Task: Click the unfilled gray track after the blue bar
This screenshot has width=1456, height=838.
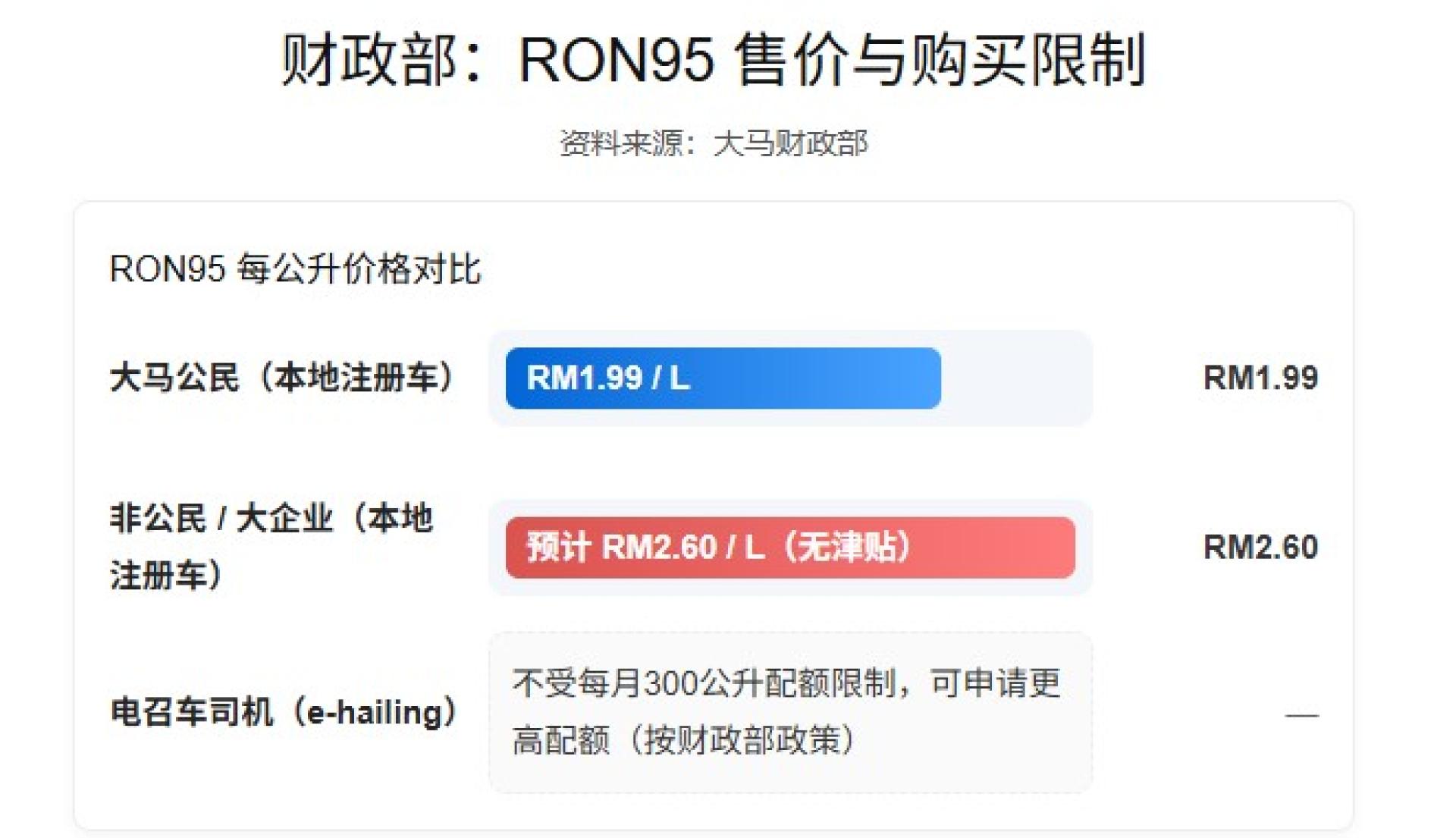Action: tap(1015, 378)
